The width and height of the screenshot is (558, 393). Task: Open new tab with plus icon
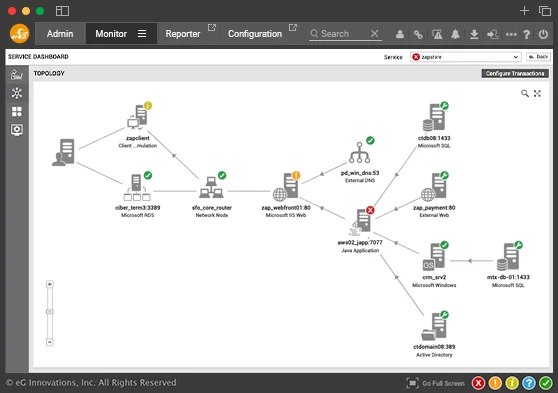524,11
